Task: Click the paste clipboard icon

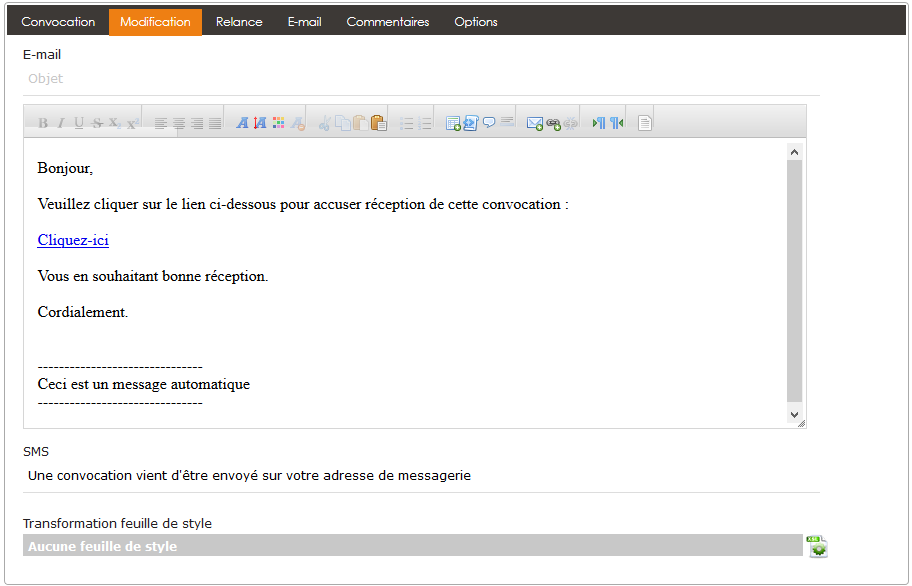Action: coord(378,123)
